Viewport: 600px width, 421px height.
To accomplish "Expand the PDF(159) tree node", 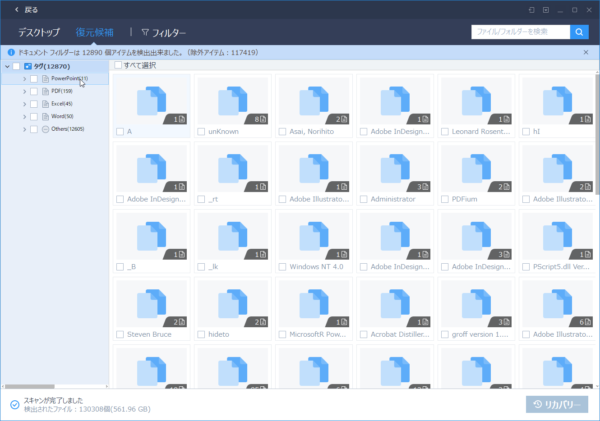I will [24, 91].
